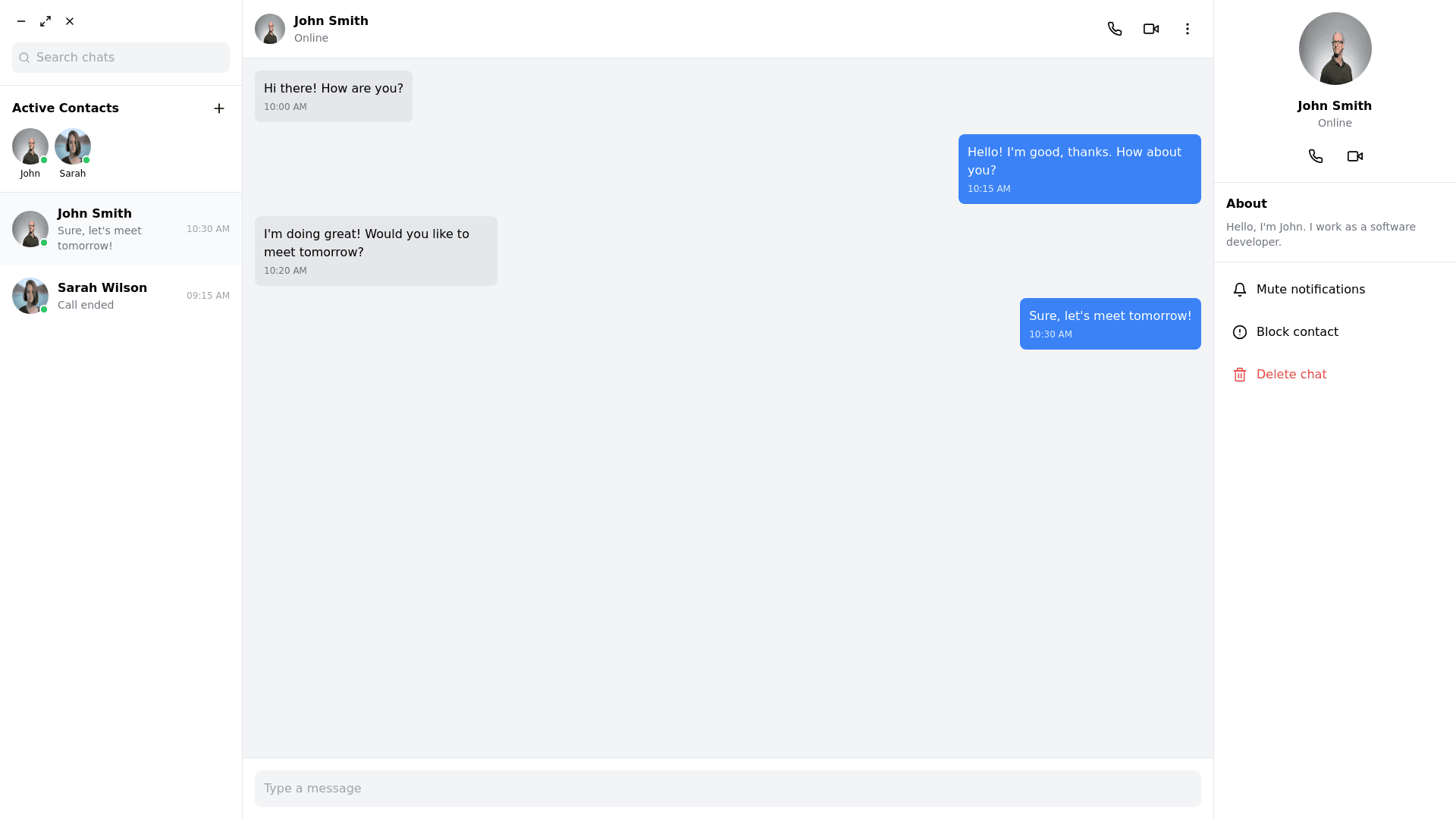
Task: Open the three-dot more options menu
Action: click(1187, 29)
